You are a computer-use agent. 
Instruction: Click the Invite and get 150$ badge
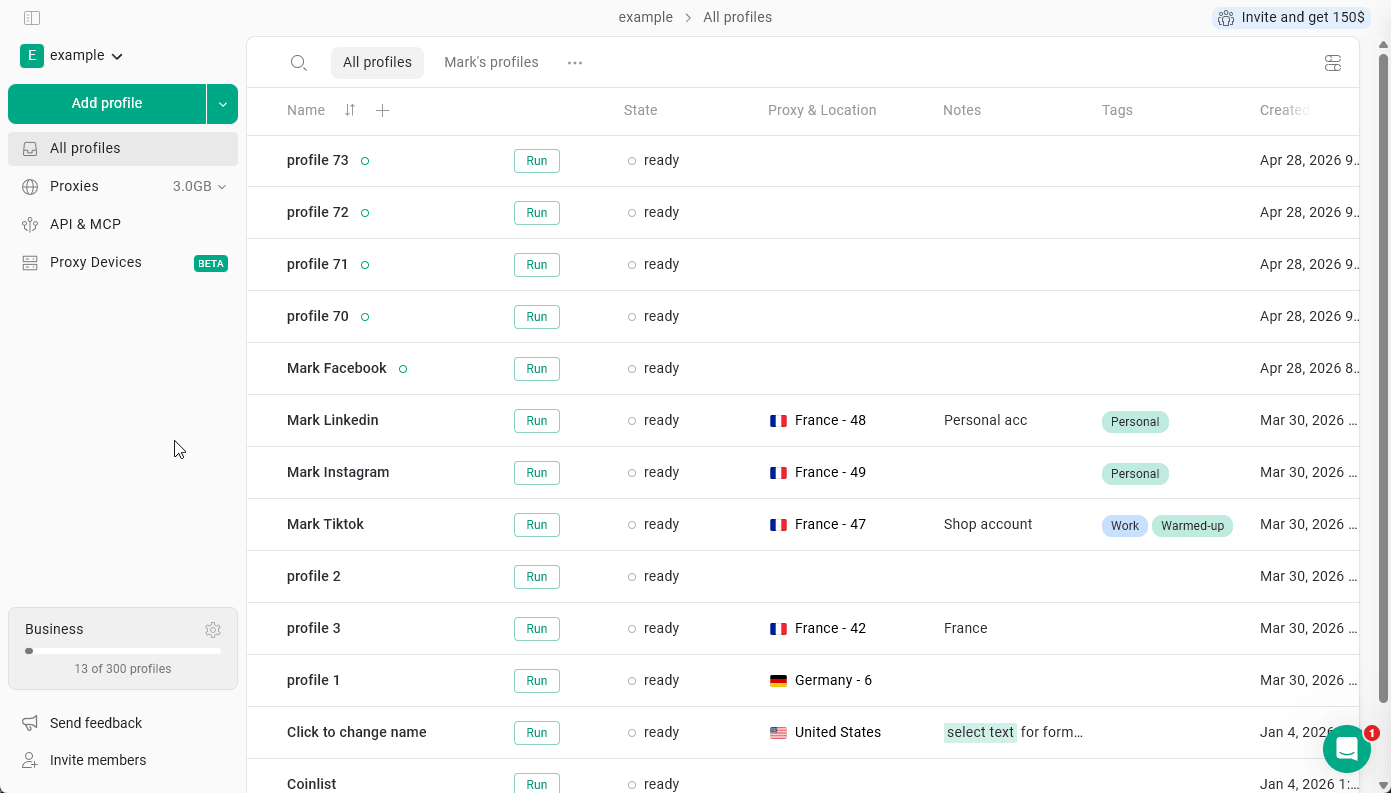click(1291, 17)
